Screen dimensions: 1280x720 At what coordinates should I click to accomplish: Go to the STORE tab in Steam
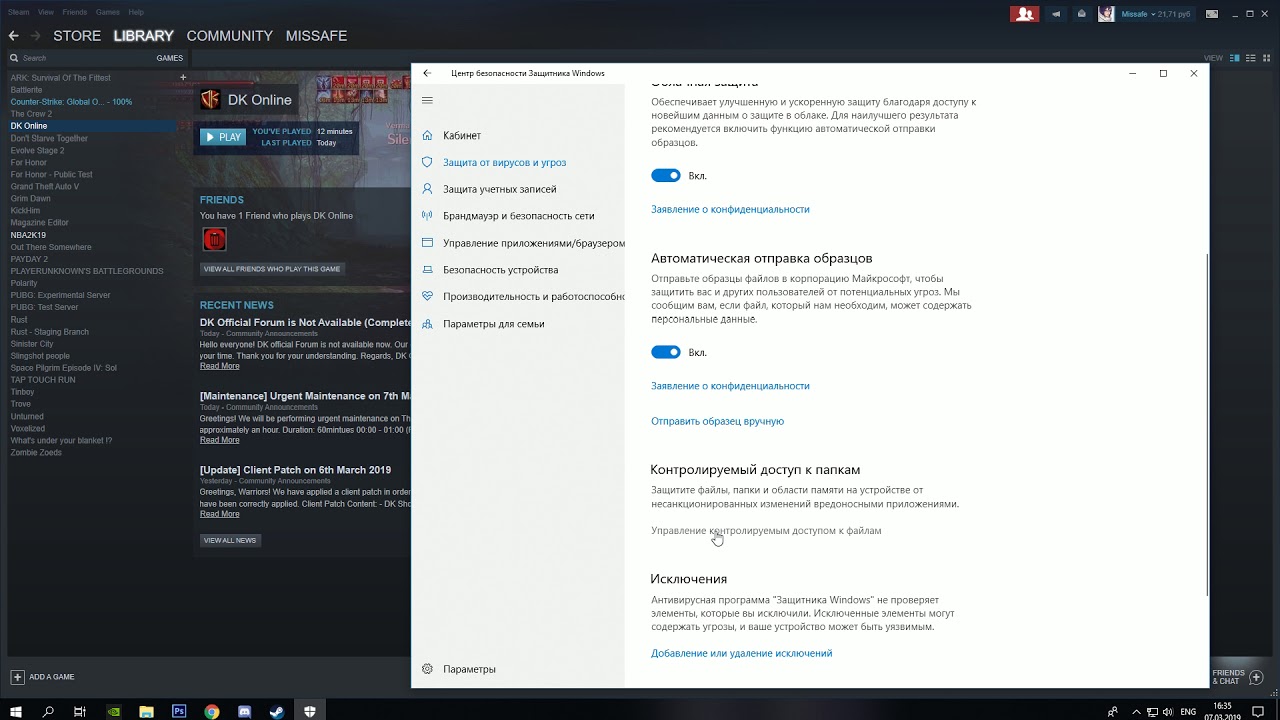coord(77,36)
